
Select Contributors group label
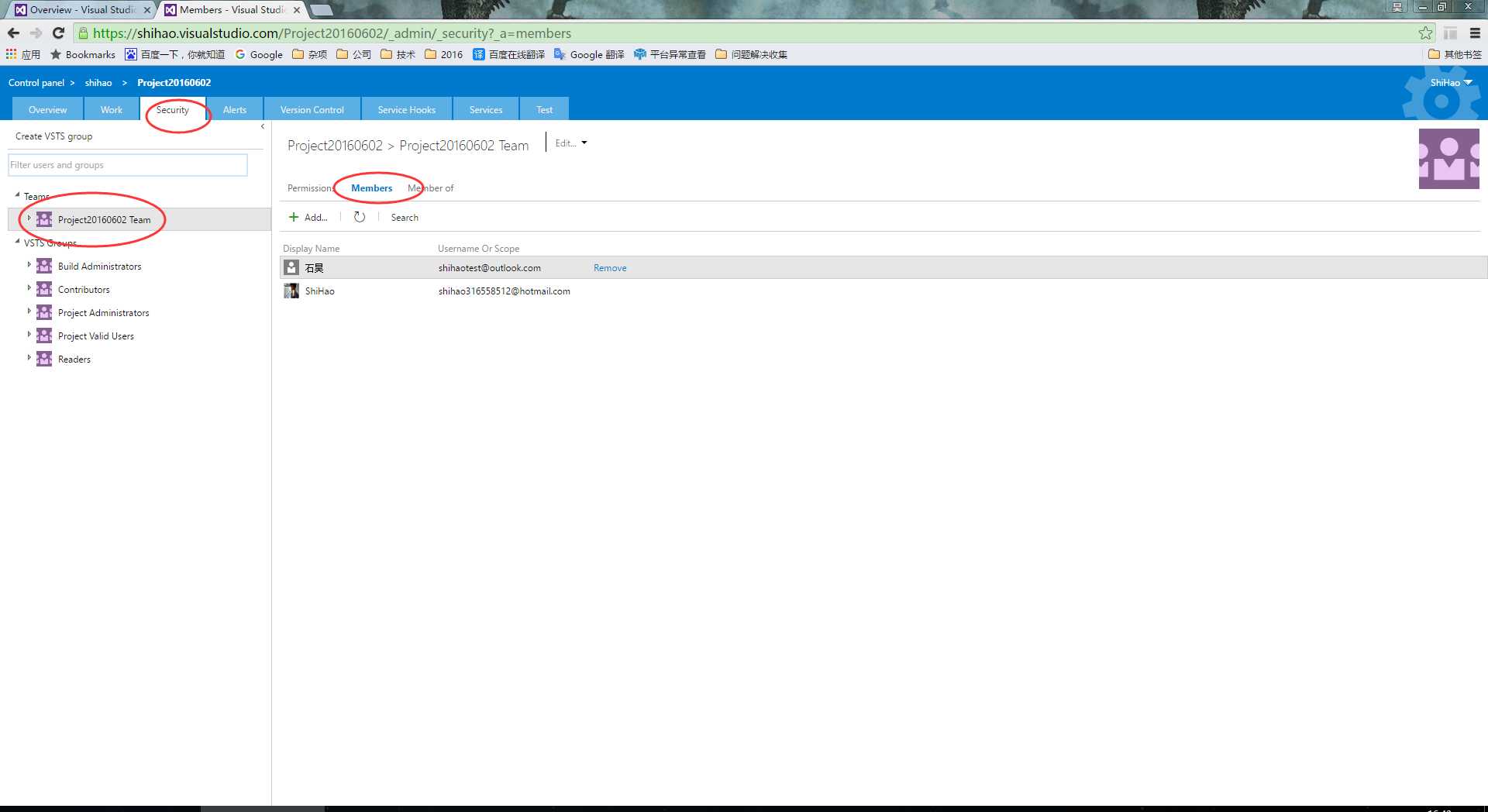(84, 289)
